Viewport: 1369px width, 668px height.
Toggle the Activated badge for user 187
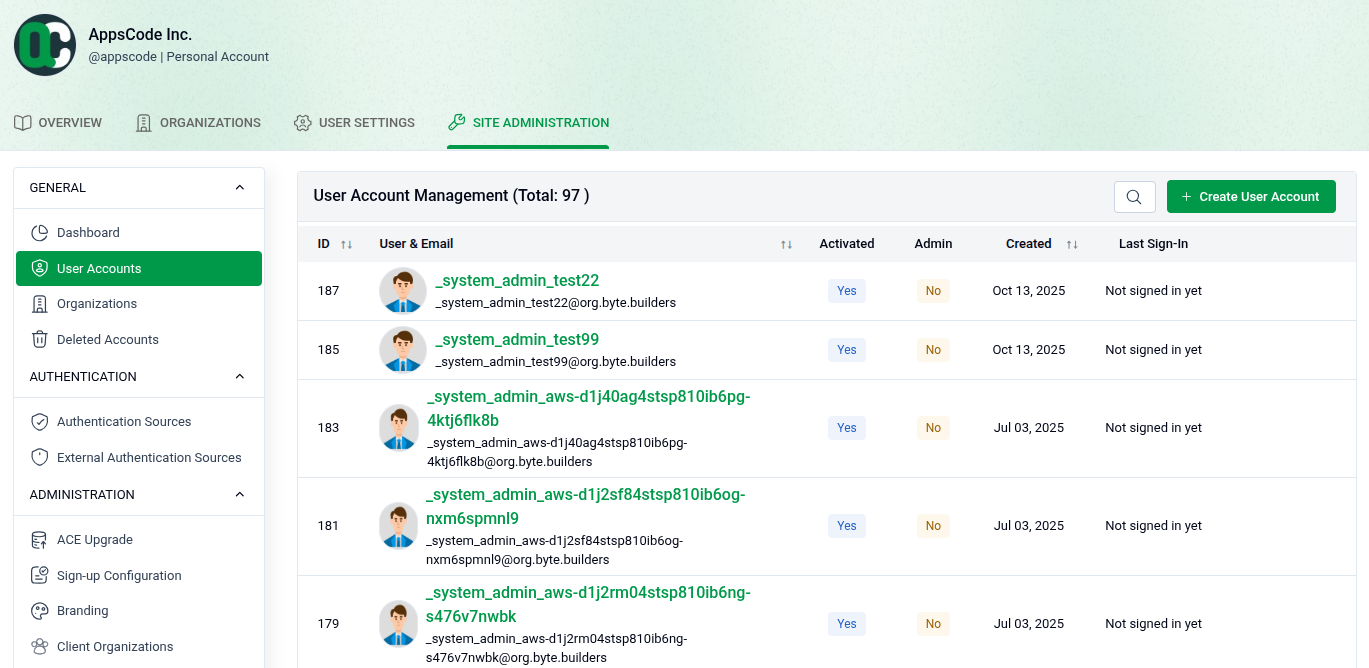coord(846,290)
